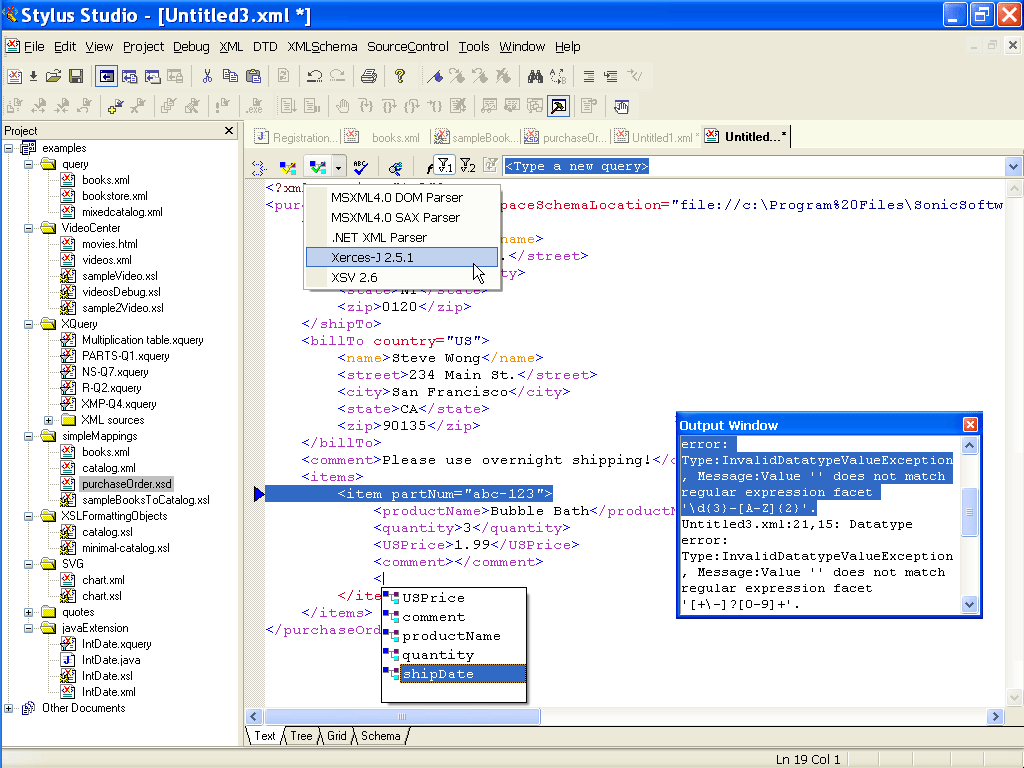Undo the last edit
This screenshot has height=768, width=1024.
314,76
